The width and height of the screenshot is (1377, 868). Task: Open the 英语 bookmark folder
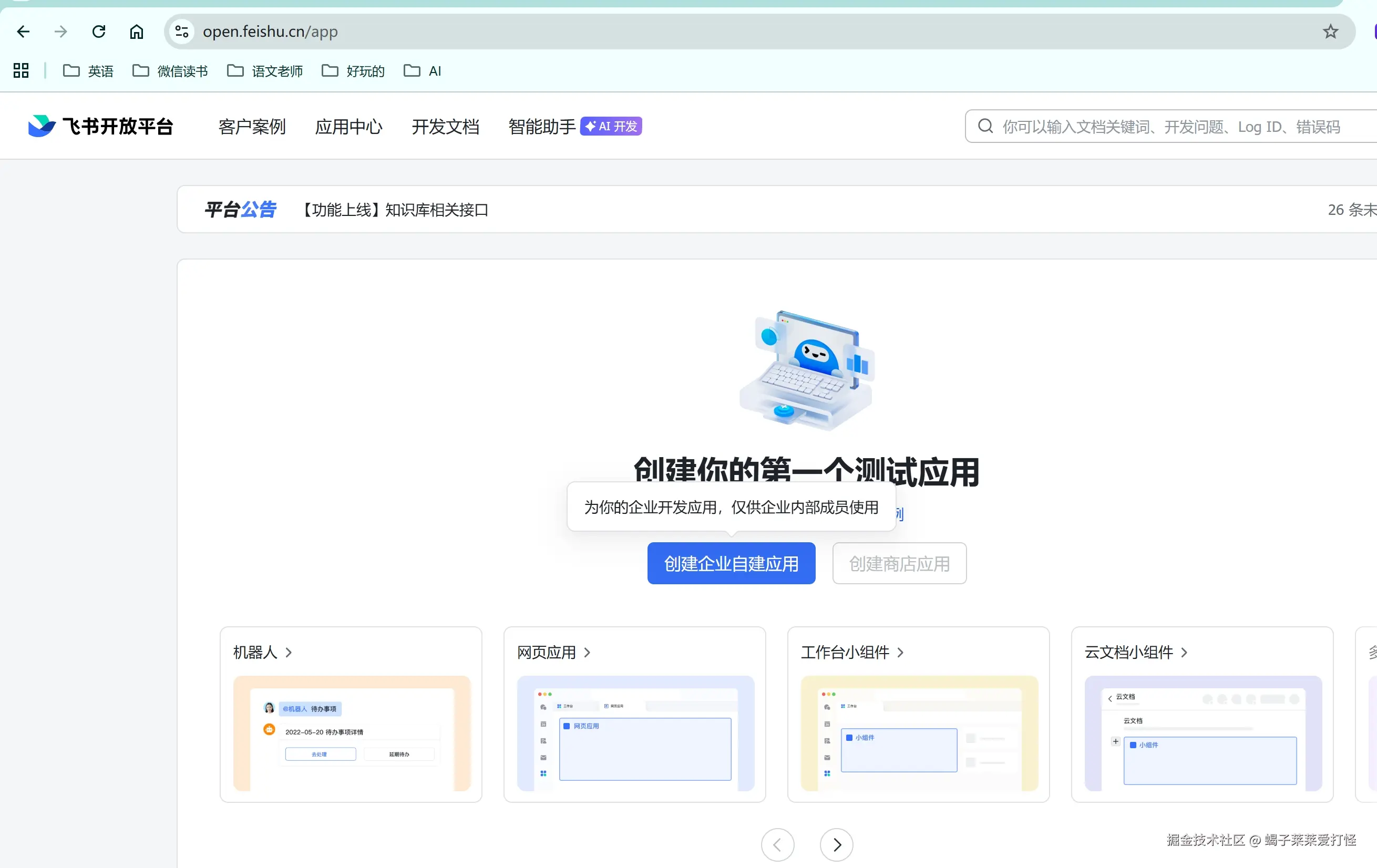point(88,71)
